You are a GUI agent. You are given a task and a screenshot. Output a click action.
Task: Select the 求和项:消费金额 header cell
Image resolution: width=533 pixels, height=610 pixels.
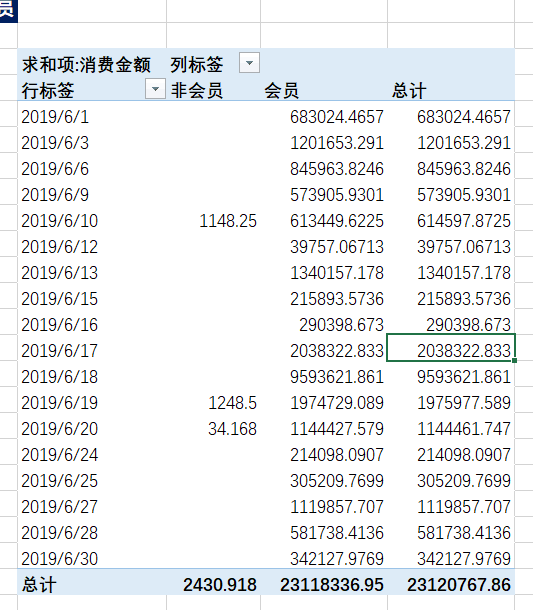[x=86, y=64]
